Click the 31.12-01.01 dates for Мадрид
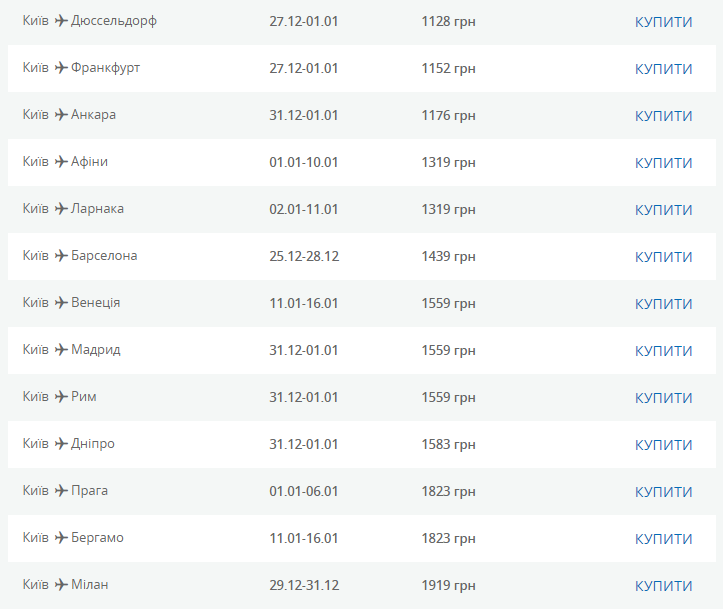Image resolution: width=723 pixels, height=609 pixels. point(304,350)
